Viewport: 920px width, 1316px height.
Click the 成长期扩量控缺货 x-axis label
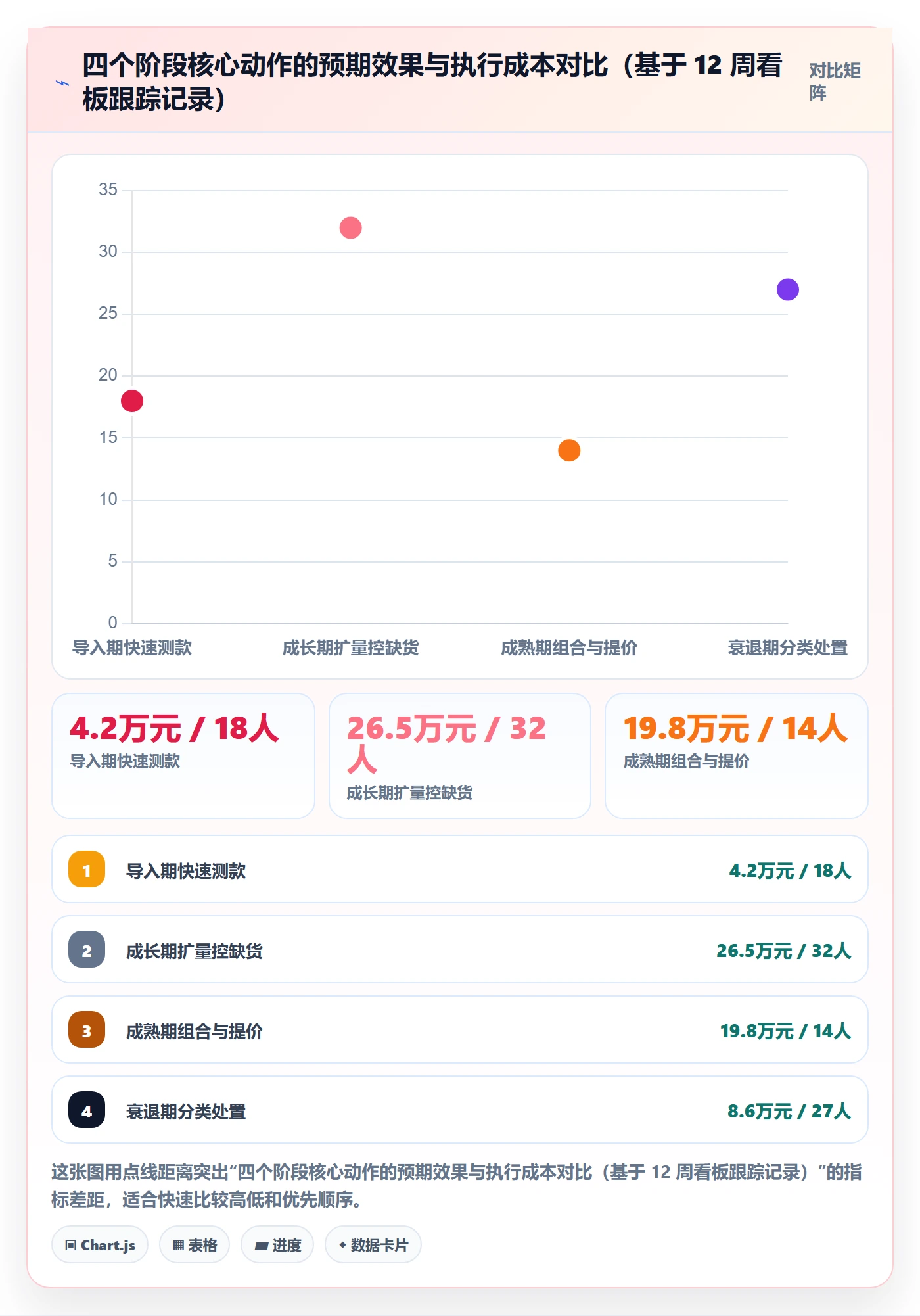pos(350,648)
